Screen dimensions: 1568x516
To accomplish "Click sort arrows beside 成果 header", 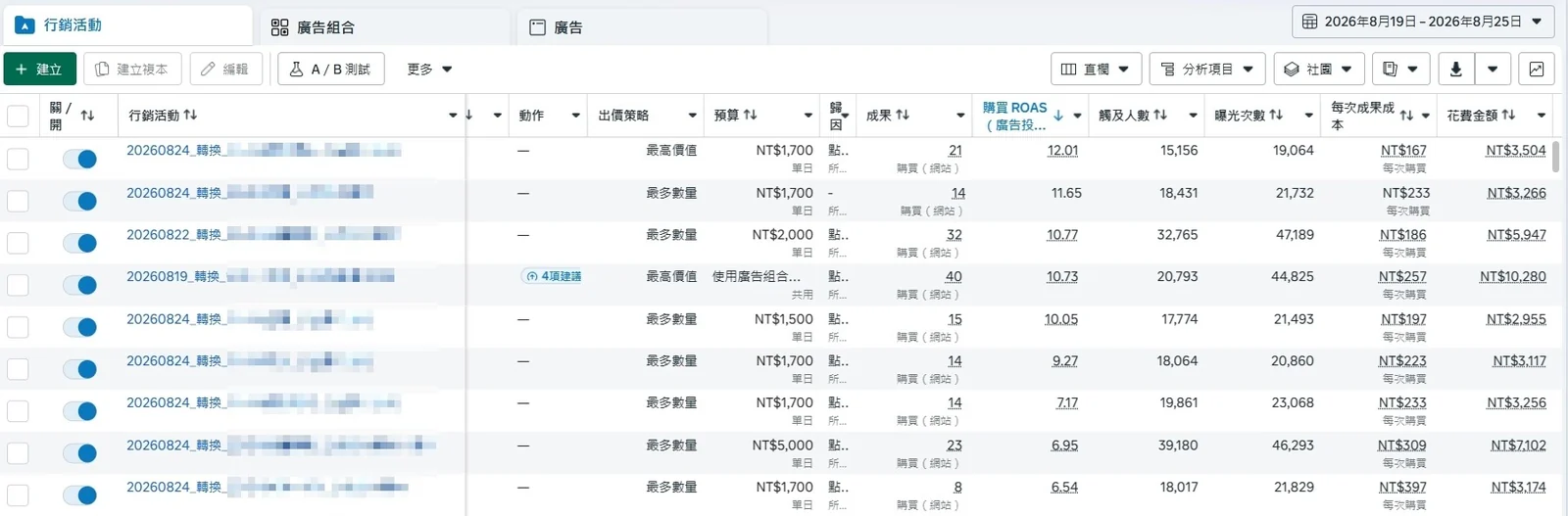I will (x=903, y=116).
